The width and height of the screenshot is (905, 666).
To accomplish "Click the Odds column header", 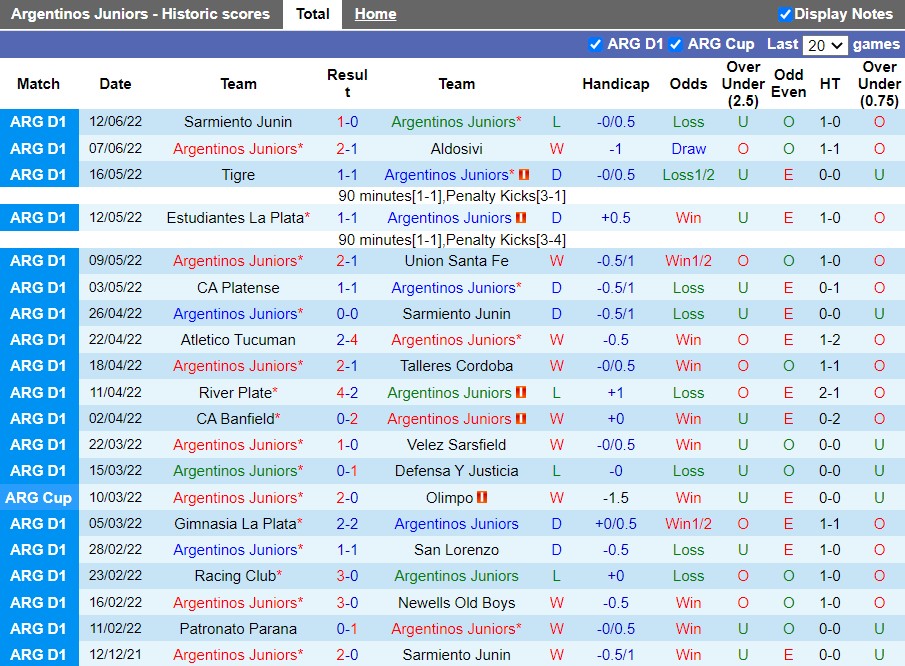I will 688,84.
